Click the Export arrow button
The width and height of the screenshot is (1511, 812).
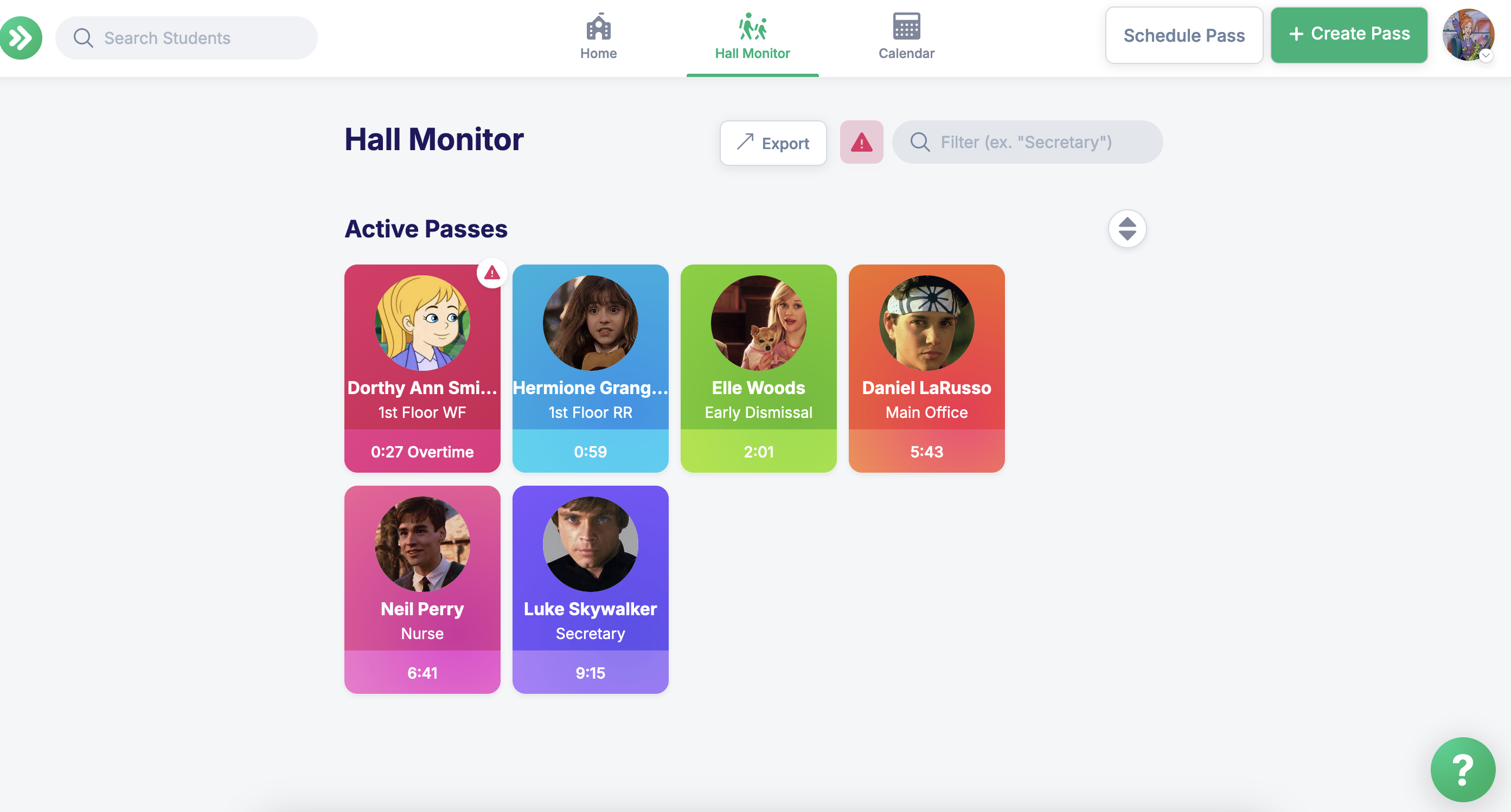pos(772,143)
